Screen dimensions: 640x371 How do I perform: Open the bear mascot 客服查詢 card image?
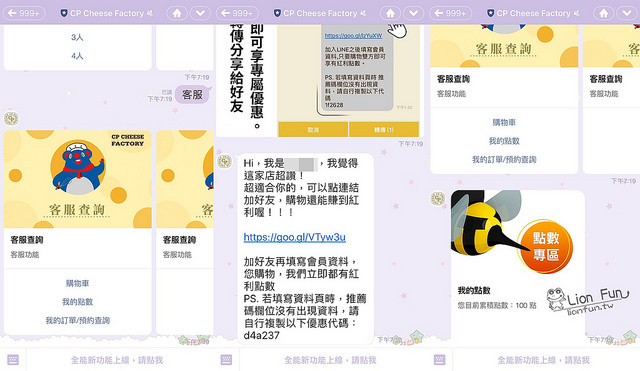point(78,179)
